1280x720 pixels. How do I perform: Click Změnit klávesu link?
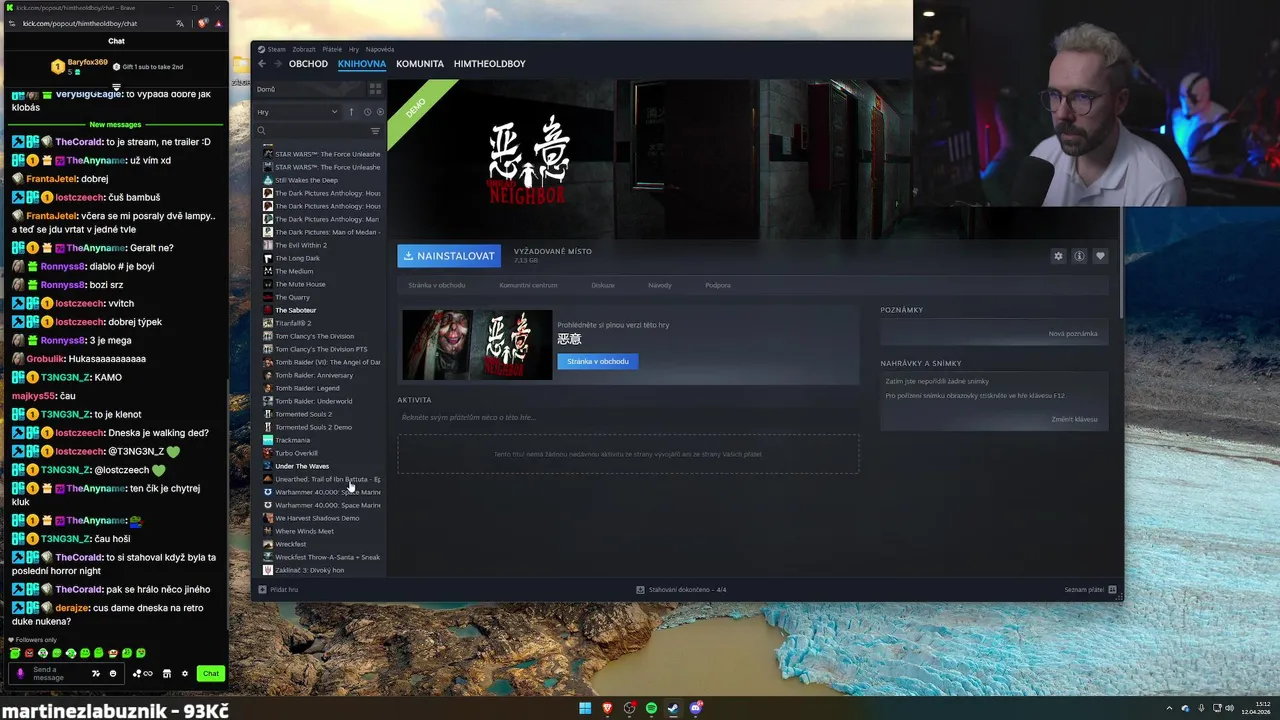pos(1074,419)
